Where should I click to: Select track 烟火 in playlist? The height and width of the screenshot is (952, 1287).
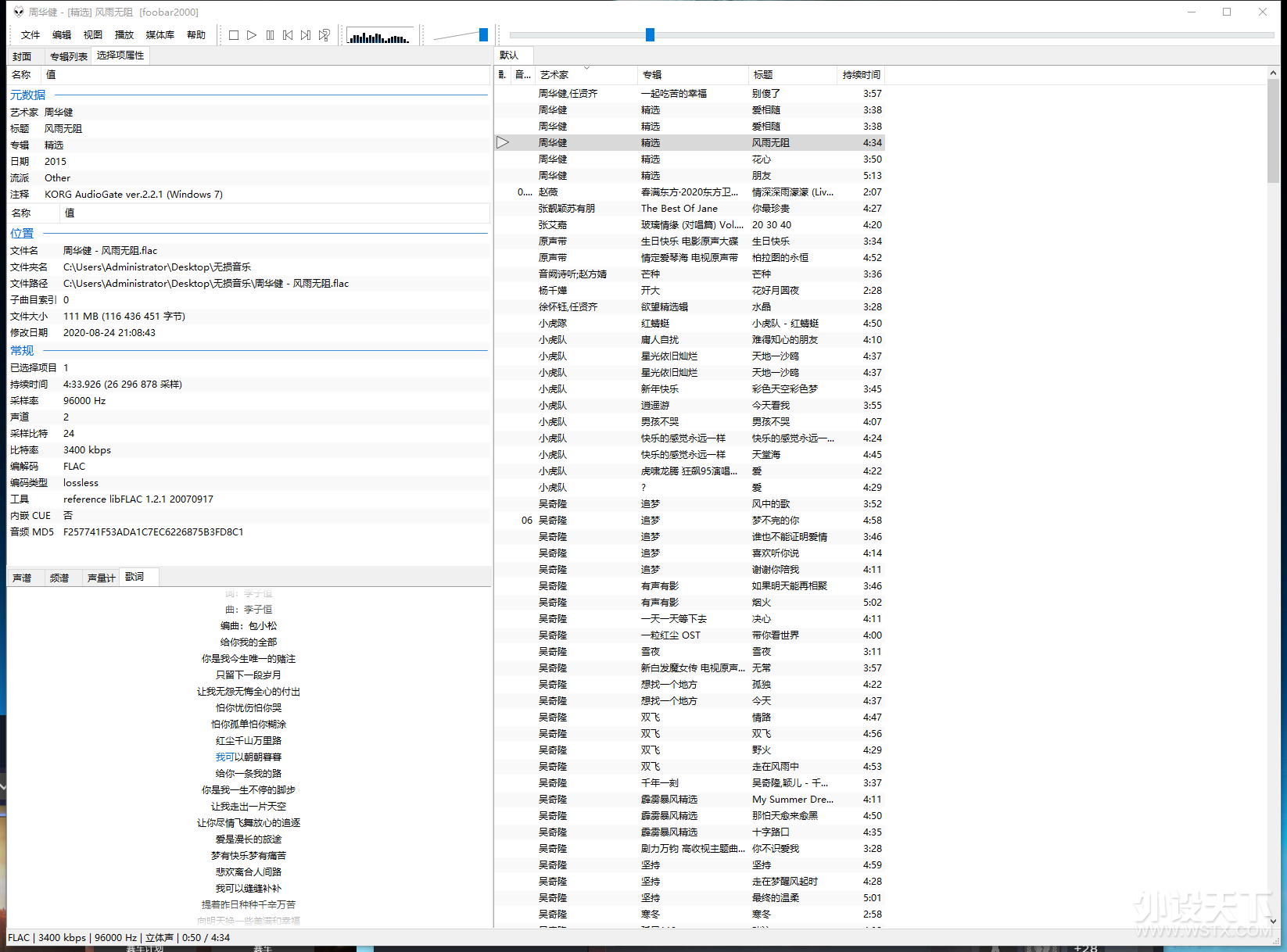click(x=690, y=602)
